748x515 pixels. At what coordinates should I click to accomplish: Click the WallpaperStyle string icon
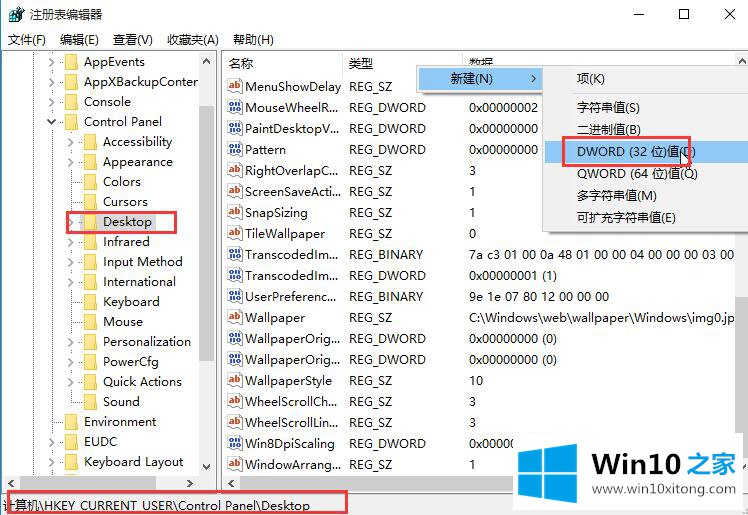tap(234, 380)
